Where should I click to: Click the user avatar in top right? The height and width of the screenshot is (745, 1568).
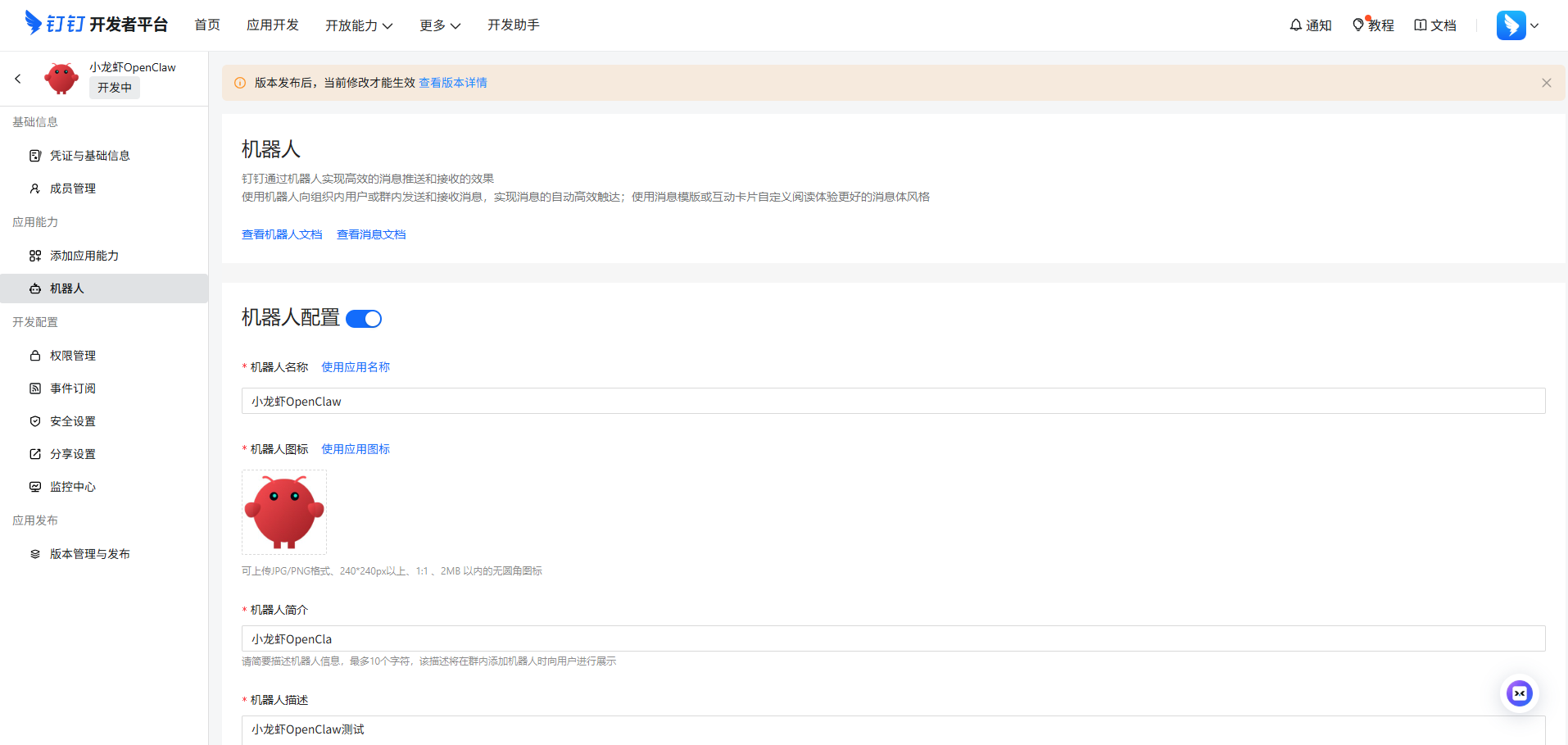click(x=1511, y=25)
